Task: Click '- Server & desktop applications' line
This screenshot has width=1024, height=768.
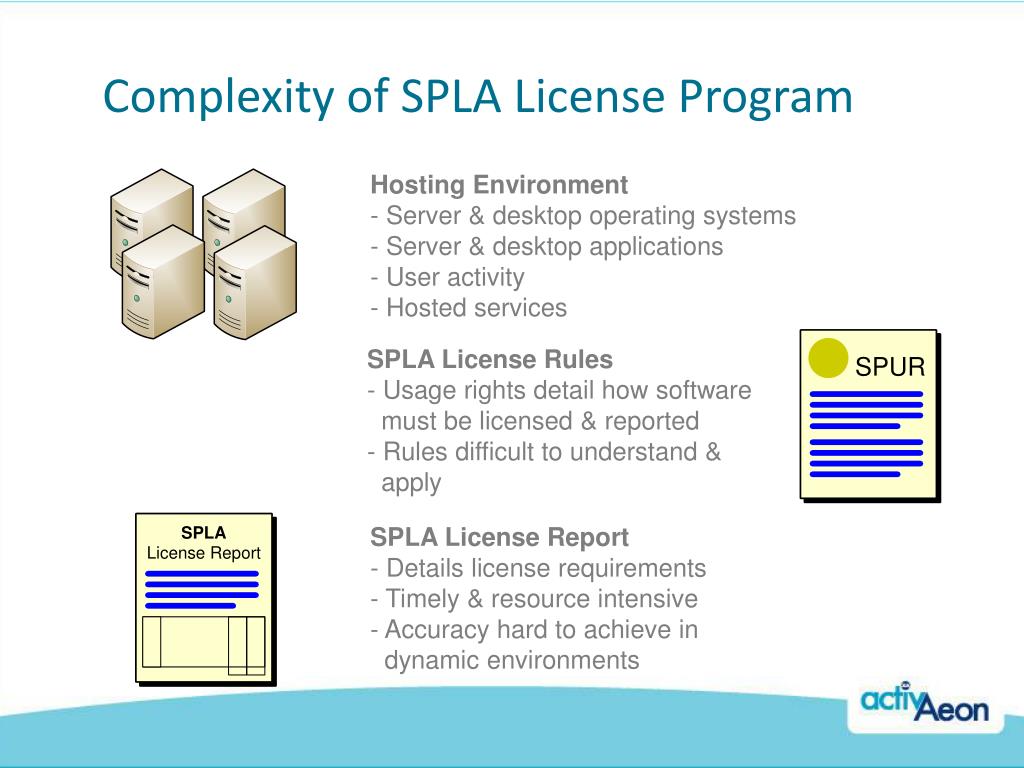Action: (547, 246)
